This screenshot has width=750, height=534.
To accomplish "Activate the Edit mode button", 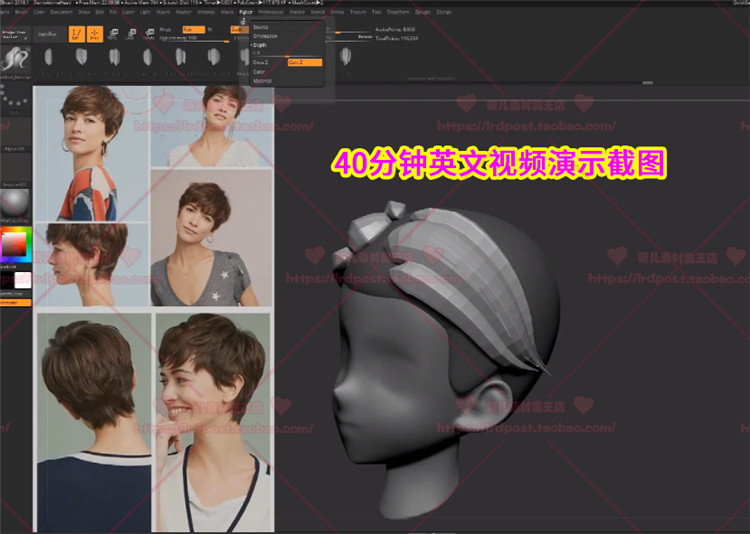I will click(x=77, y=34).
